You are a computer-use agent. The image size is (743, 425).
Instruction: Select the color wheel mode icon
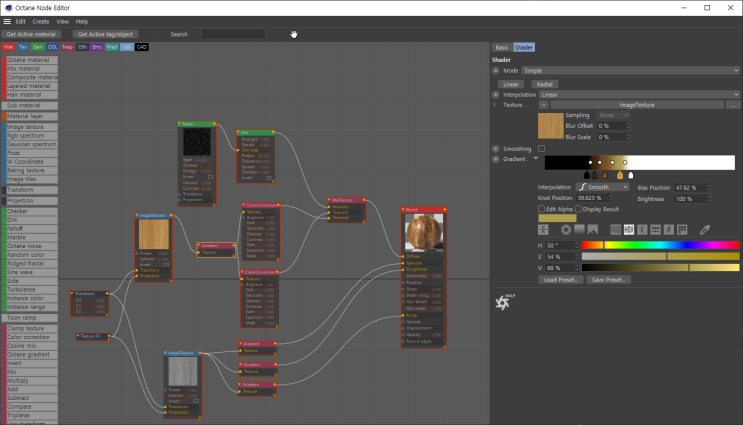[566, 230]
